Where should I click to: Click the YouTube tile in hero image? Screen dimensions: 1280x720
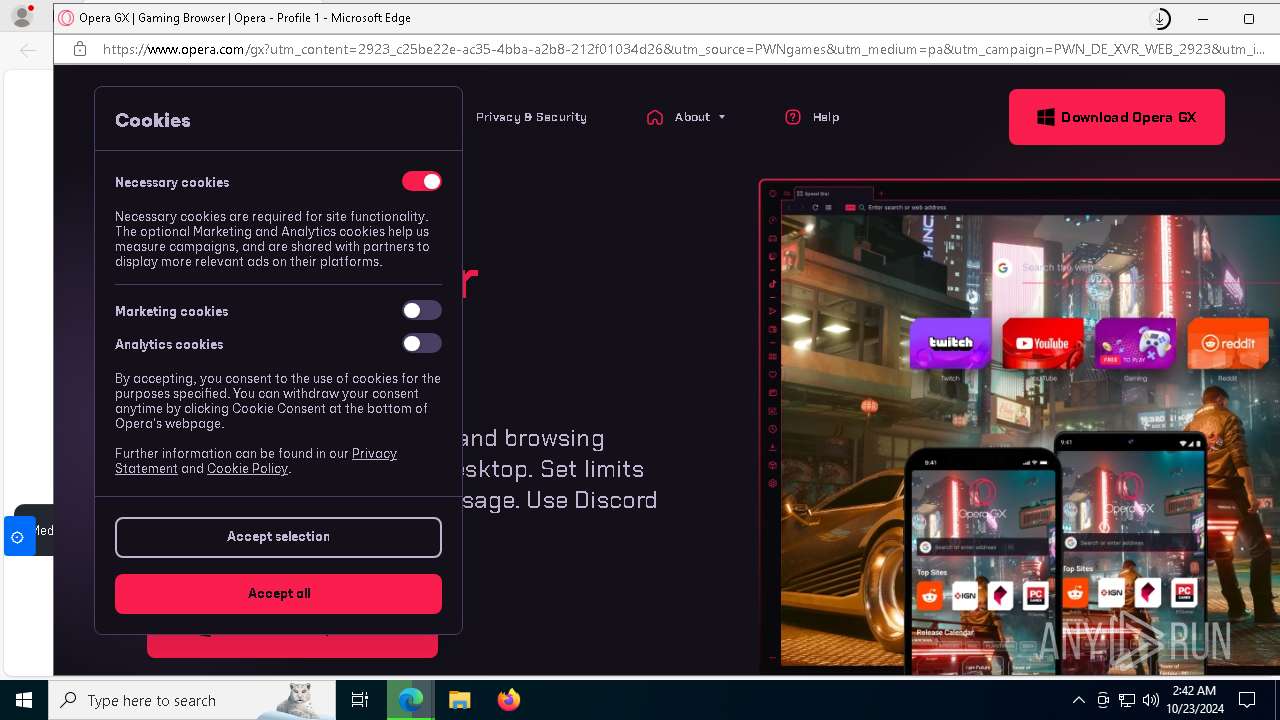point(1043,343)
